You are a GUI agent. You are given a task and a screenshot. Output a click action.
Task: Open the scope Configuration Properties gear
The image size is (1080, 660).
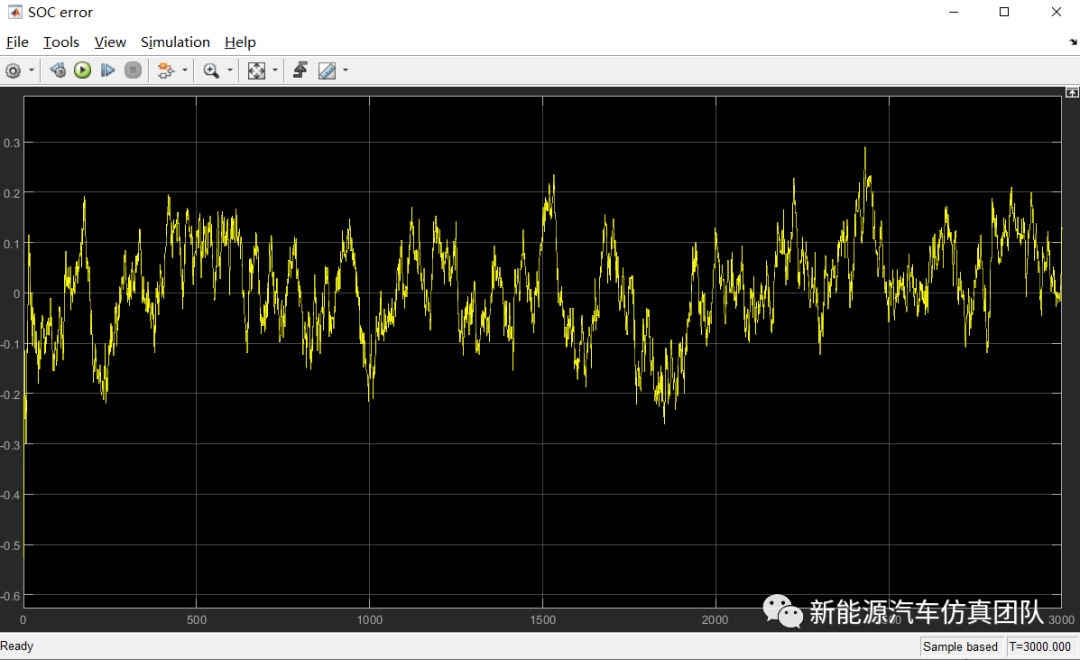[x=13, y=70]
